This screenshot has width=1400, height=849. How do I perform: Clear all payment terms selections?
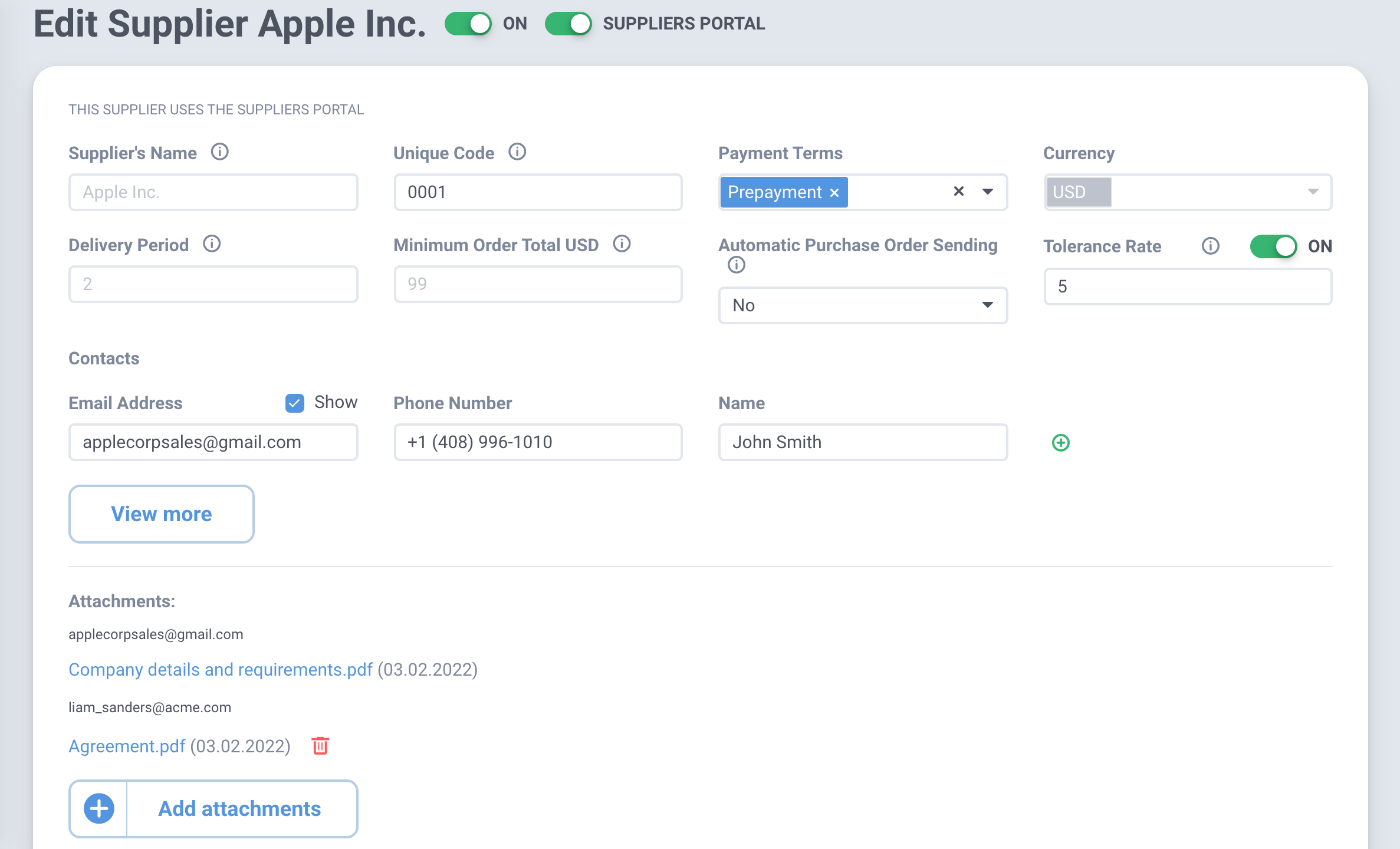[x=959, y=192]
